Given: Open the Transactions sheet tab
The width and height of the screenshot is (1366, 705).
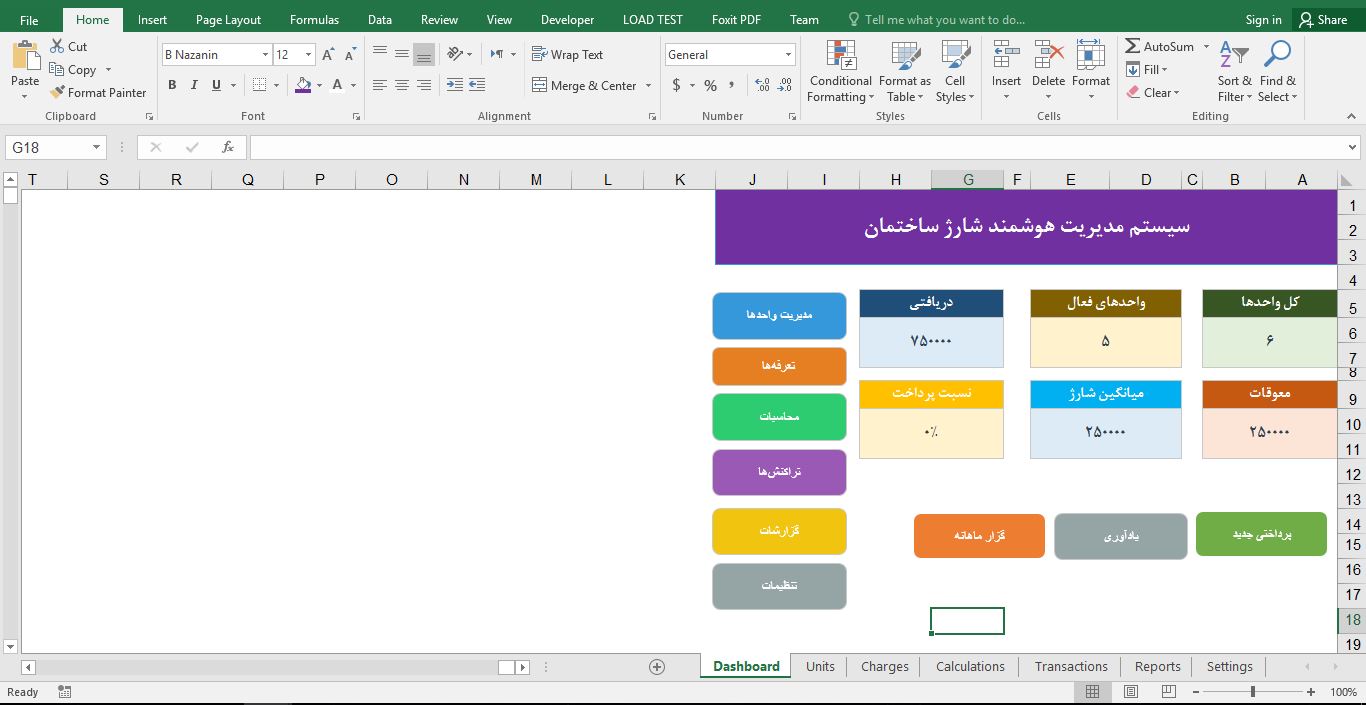Looking at the screenshot, I should point(1071,666).
